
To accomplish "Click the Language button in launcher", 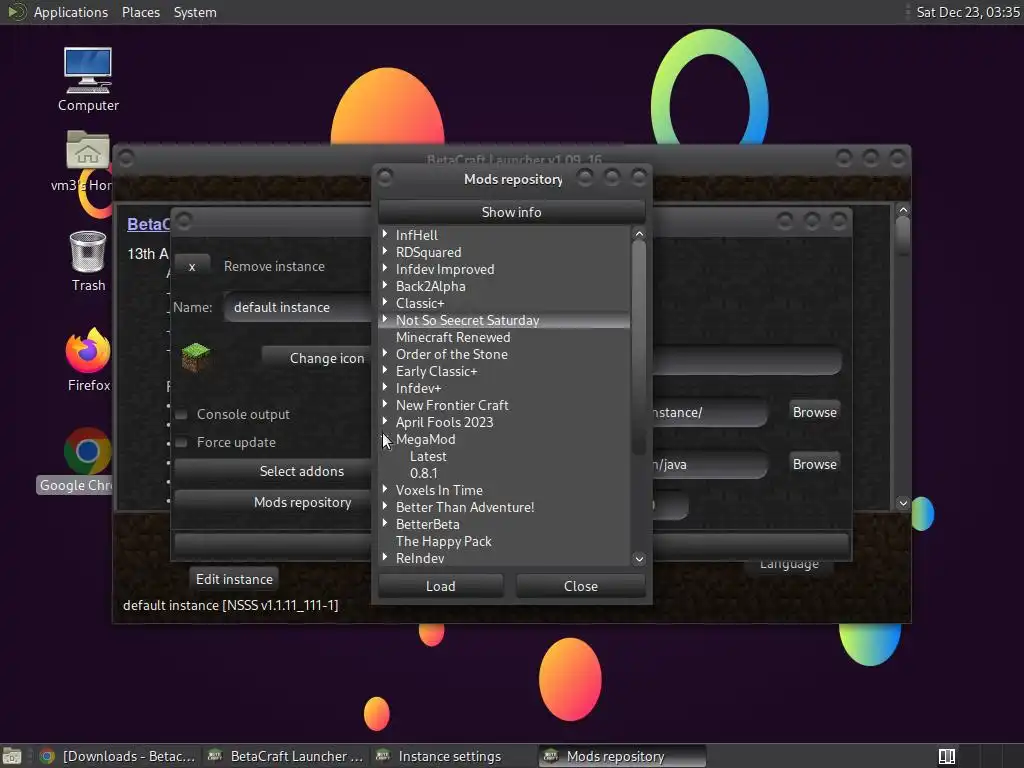I will click(x=789, y=566).
